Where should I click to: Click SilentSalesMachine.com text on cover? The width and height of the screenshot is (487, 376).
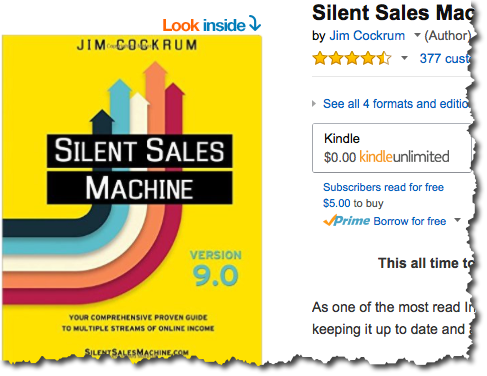(x=137, y=352)
